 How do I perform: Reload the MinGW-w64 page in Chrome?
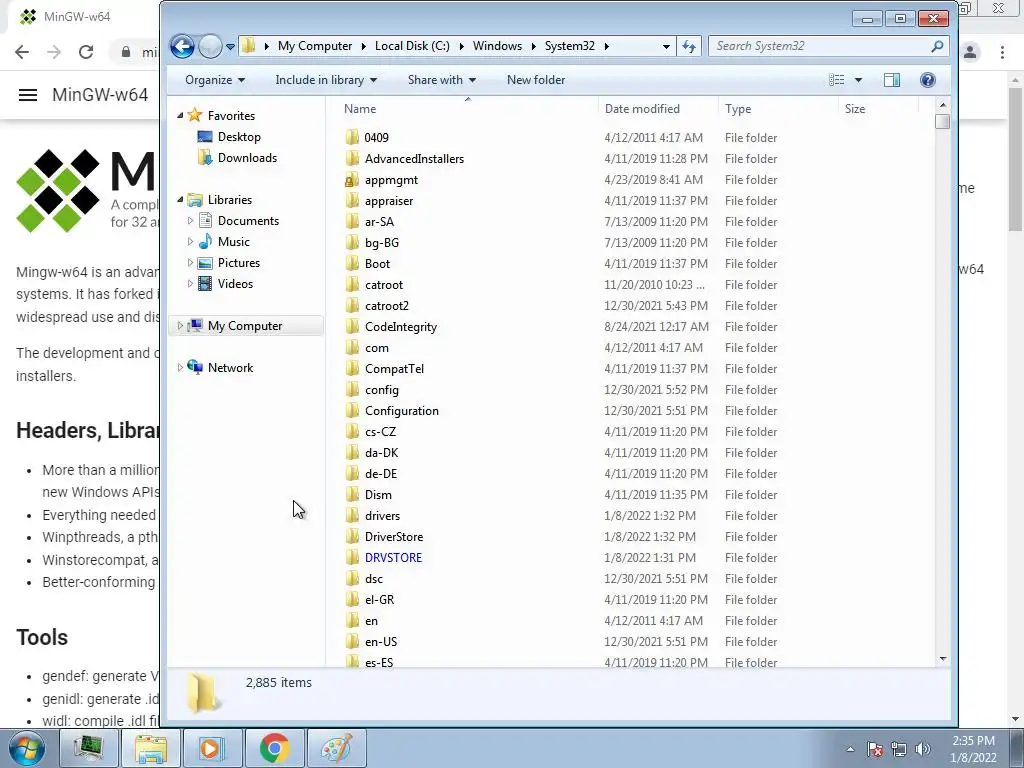[86, 52]
